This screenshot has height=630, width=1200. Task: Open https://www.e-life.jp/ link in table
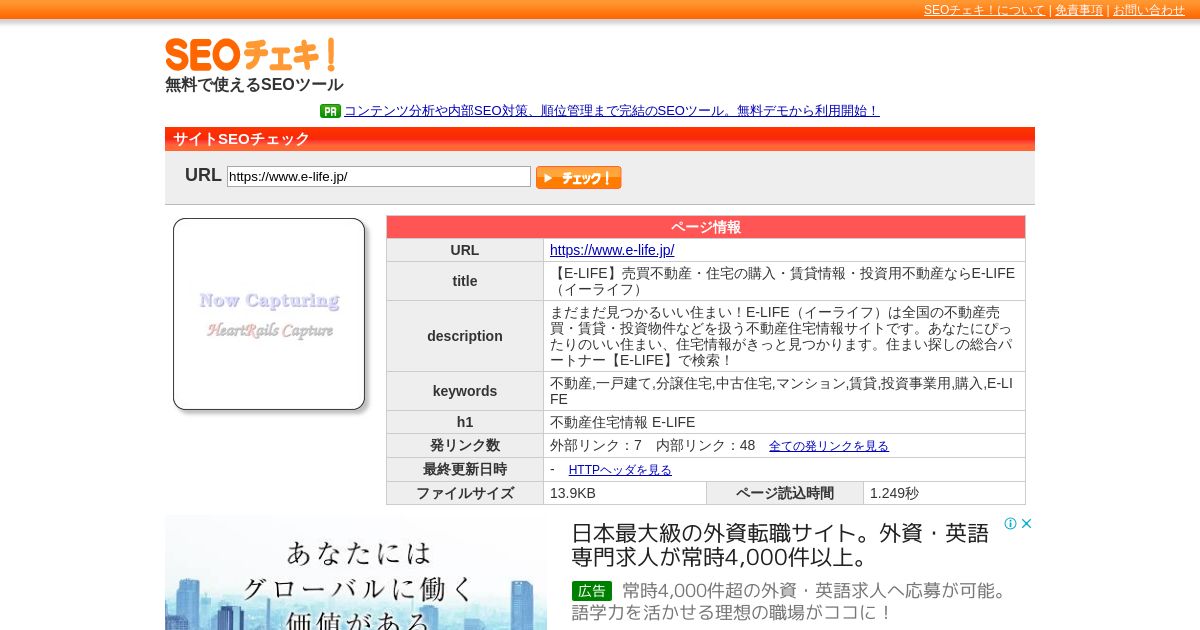click(x=612, y=250)
